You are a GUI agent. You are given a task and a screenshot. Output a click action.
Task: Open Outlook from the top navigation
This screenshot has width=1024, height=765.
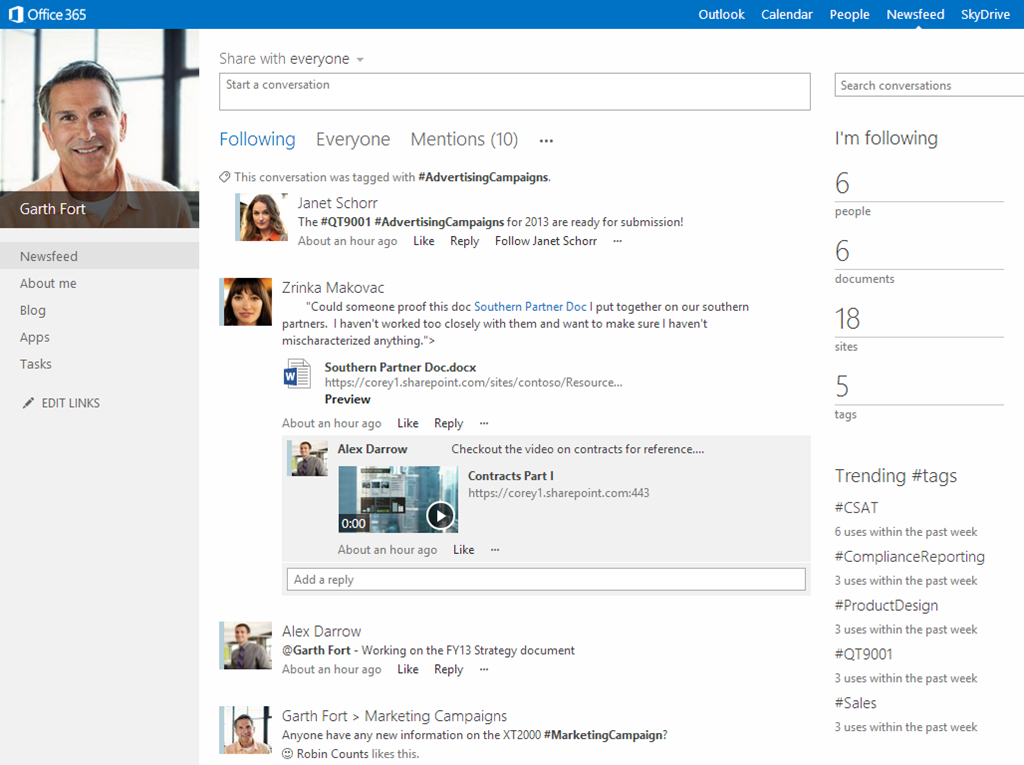click(x=722, y=14)
